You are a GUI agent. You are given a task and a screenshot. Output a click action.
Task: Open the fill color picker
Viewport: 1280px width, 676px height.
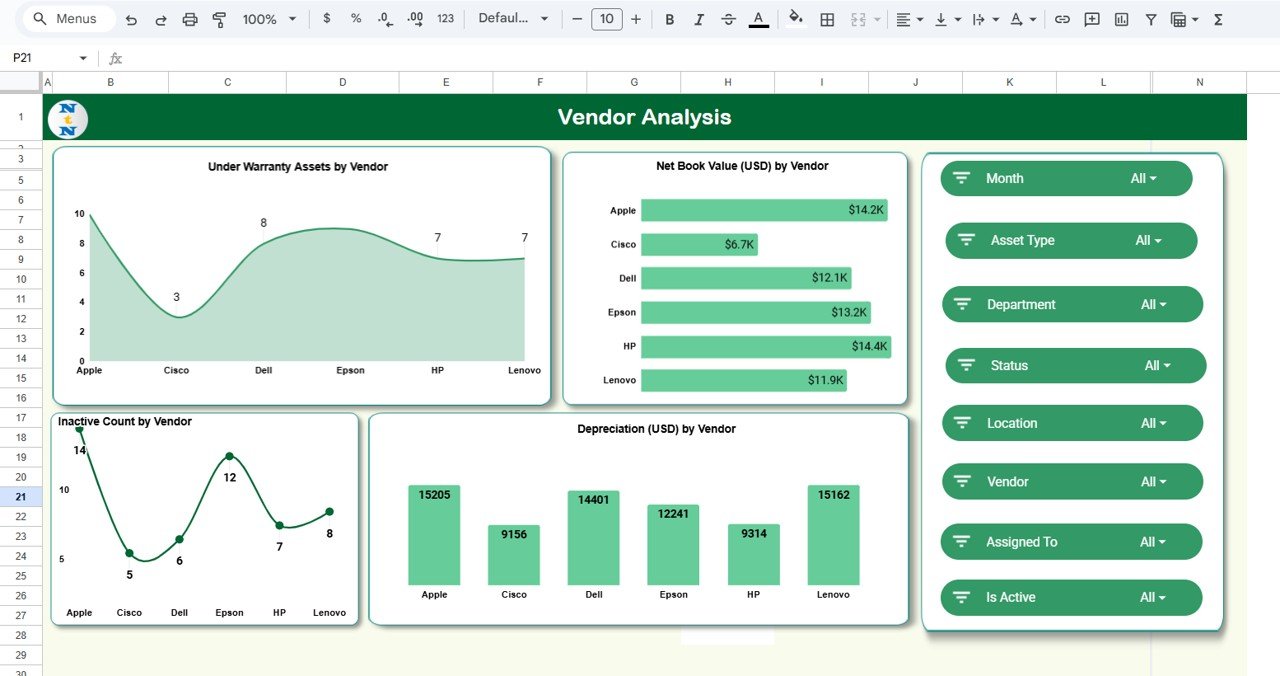(x=796, y=19)
